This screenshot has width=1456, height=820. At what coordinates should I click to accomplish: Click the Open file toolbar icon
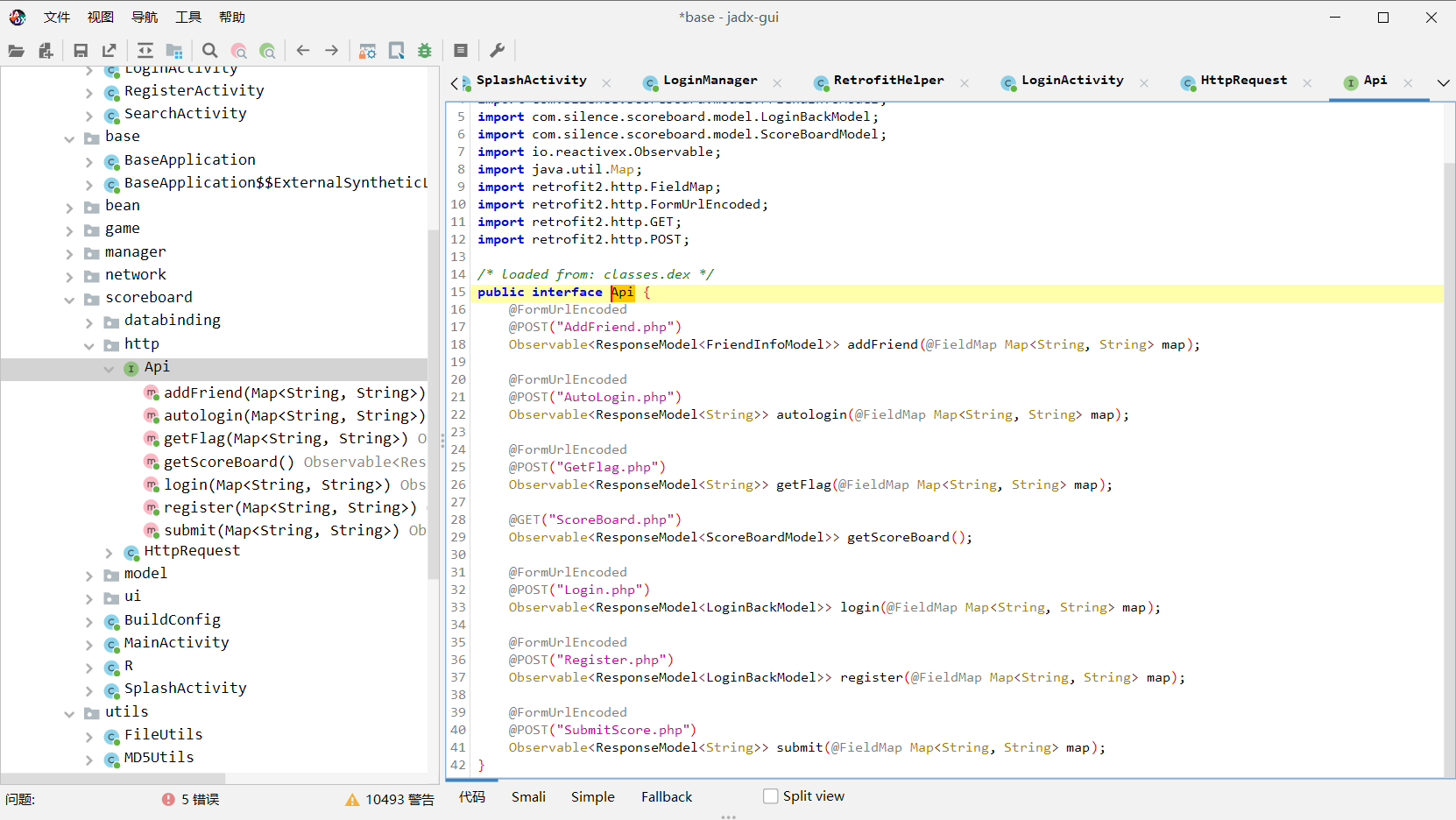tap(16, 51)
